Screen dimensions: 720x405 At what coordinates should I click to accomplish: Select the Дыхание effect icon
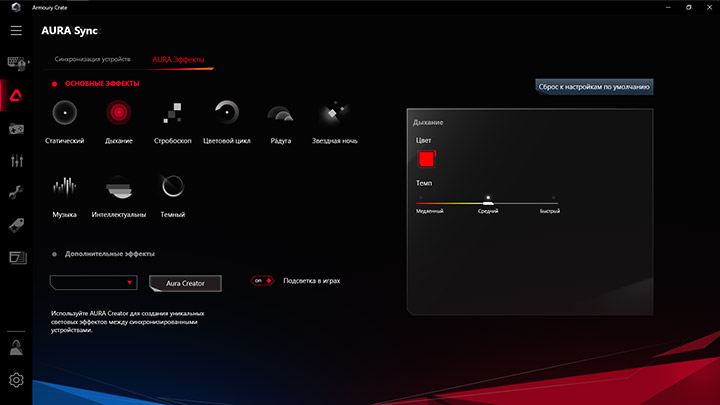(118, 112)
